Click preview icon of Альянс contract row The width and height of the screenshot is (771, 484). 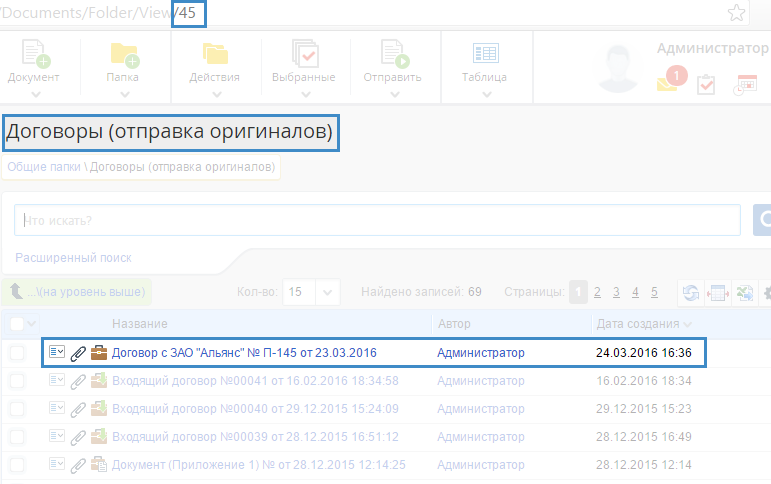(57, 352)
